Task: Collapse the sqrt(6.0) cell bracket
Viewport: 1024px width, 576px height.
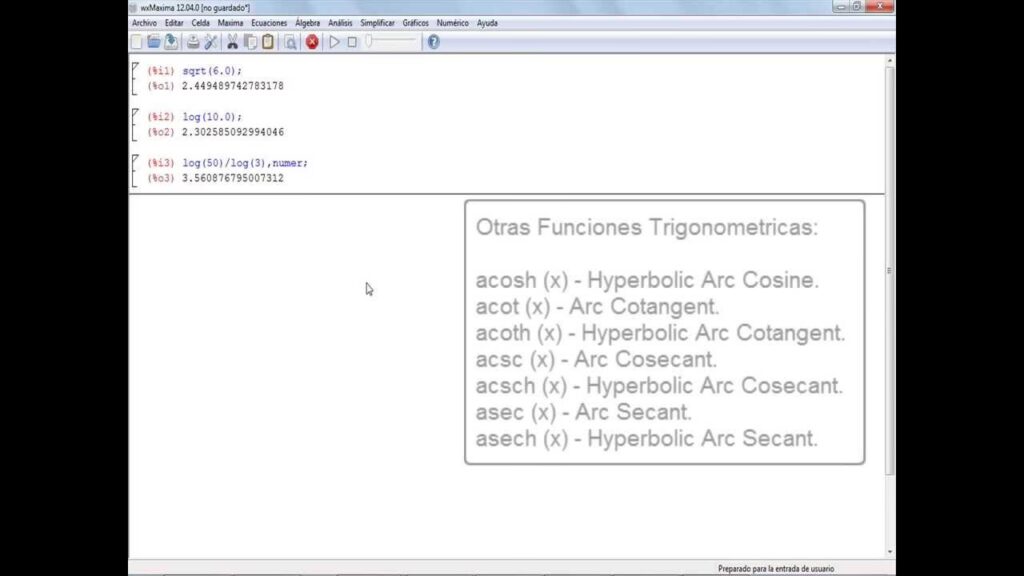Action: 135,78
